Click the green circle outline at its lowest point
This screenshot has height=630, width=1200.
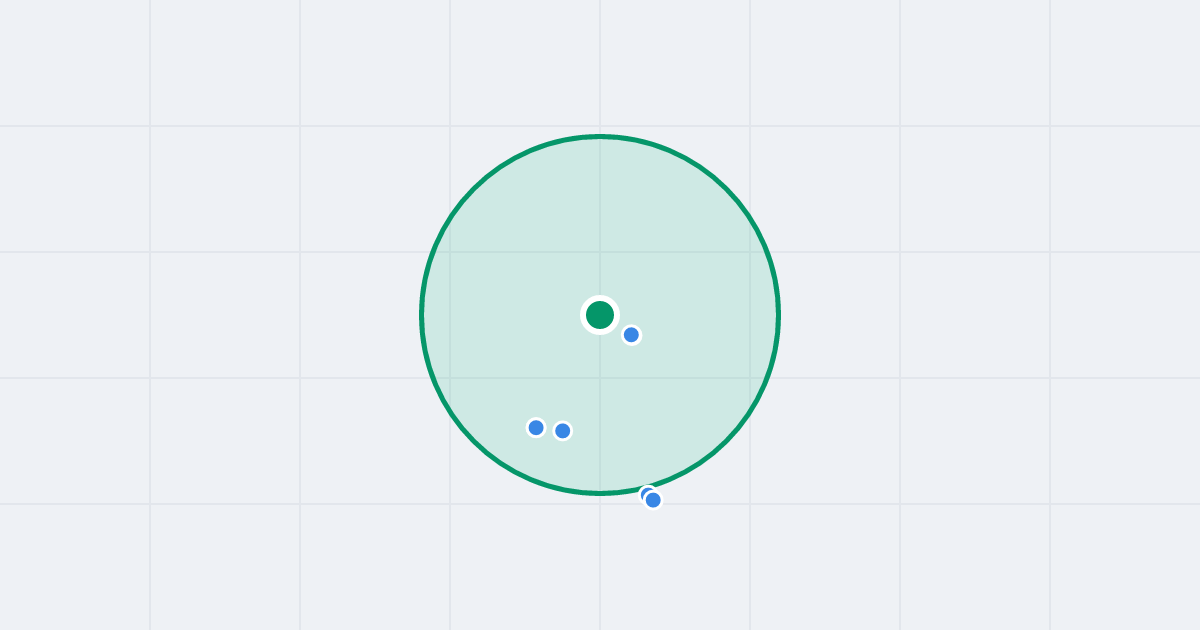pyautogui.click(x=600, y=493)
